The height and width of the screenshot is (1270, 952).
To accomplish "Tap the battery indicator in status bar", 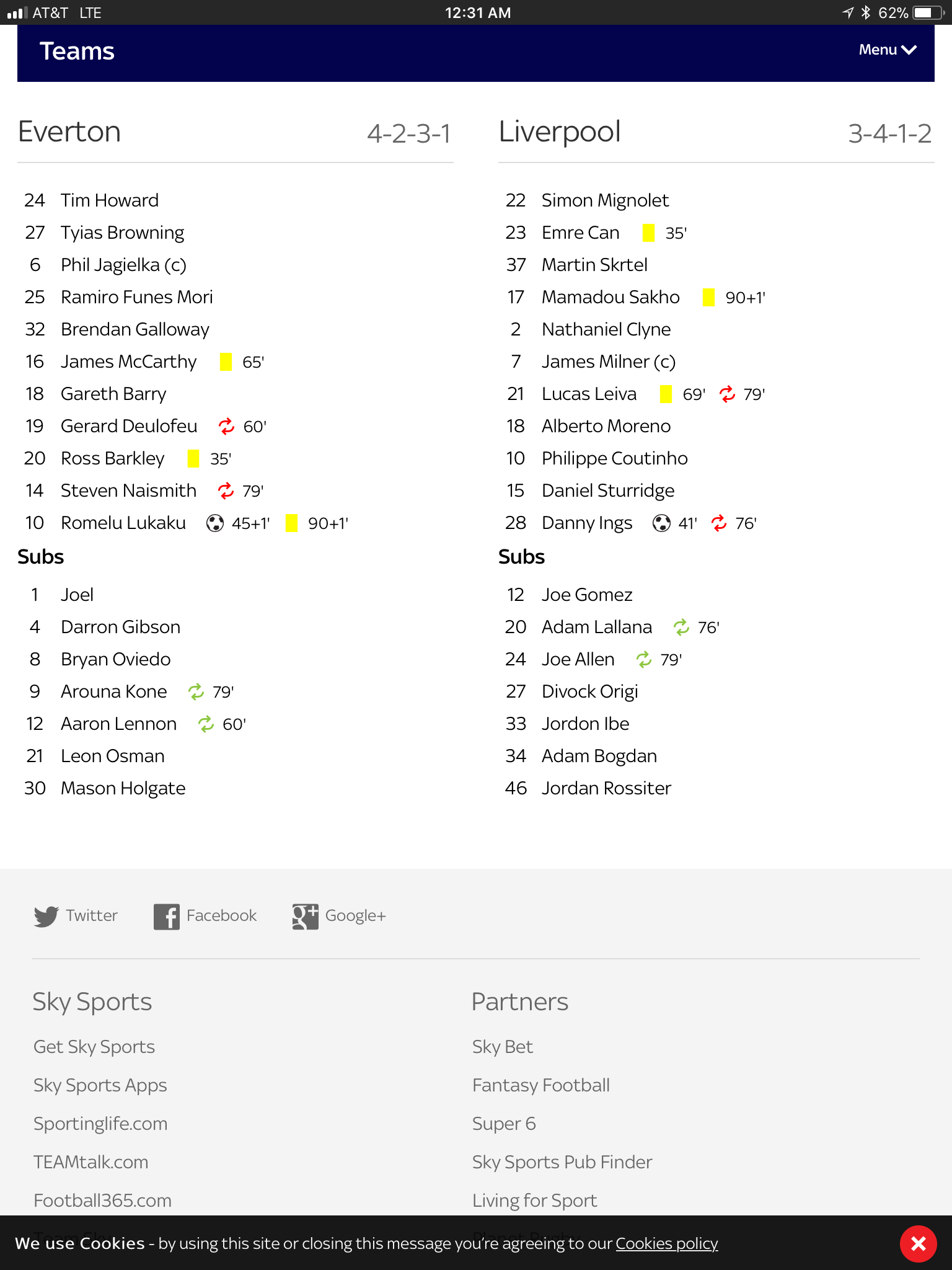I will click(926, 13).
